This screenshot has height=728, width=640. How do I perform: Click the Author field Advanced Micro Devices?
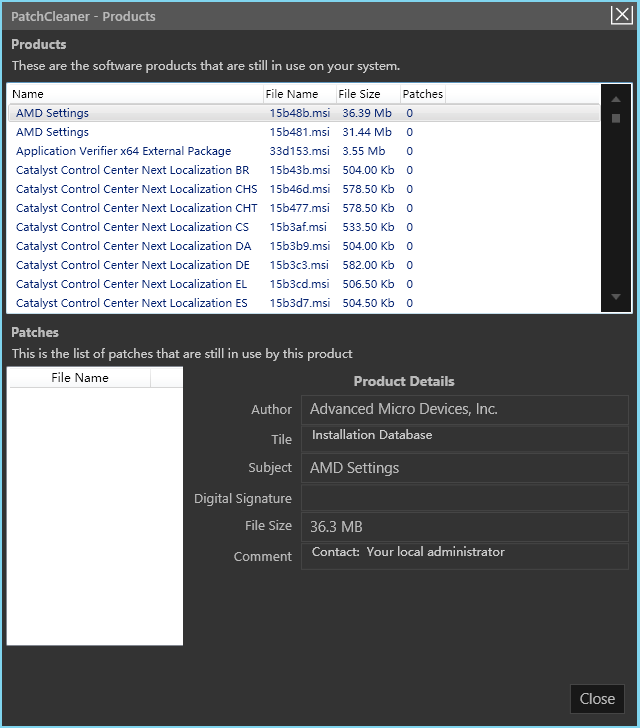[x=465, y=410]
